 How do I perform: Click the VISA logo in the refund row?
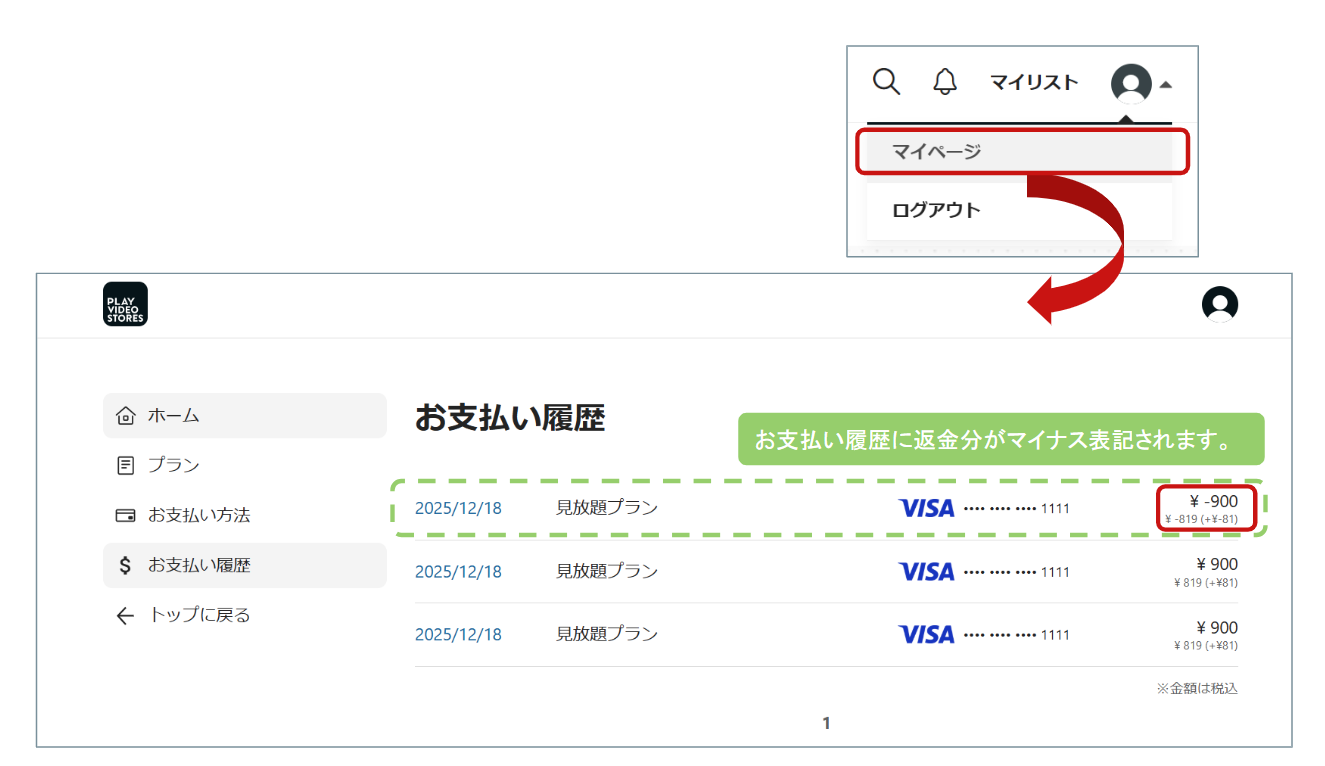pos(926,508)
